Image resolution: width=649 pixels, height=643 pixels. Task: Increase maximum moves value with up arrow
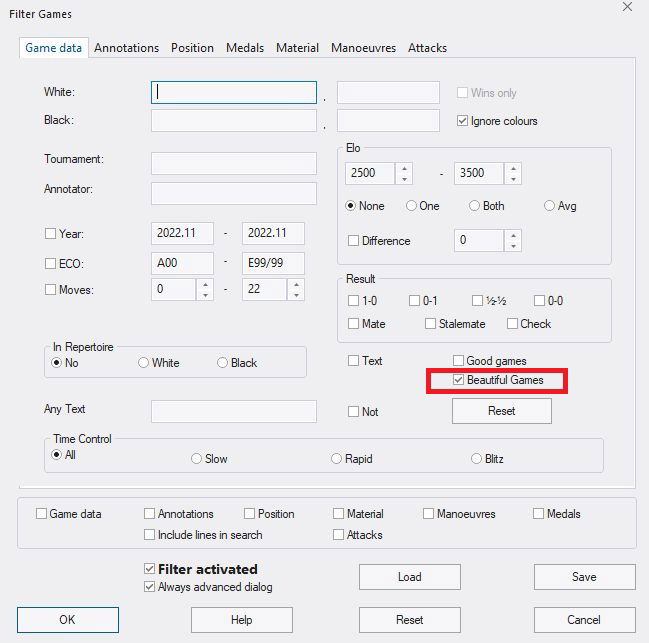295,284
